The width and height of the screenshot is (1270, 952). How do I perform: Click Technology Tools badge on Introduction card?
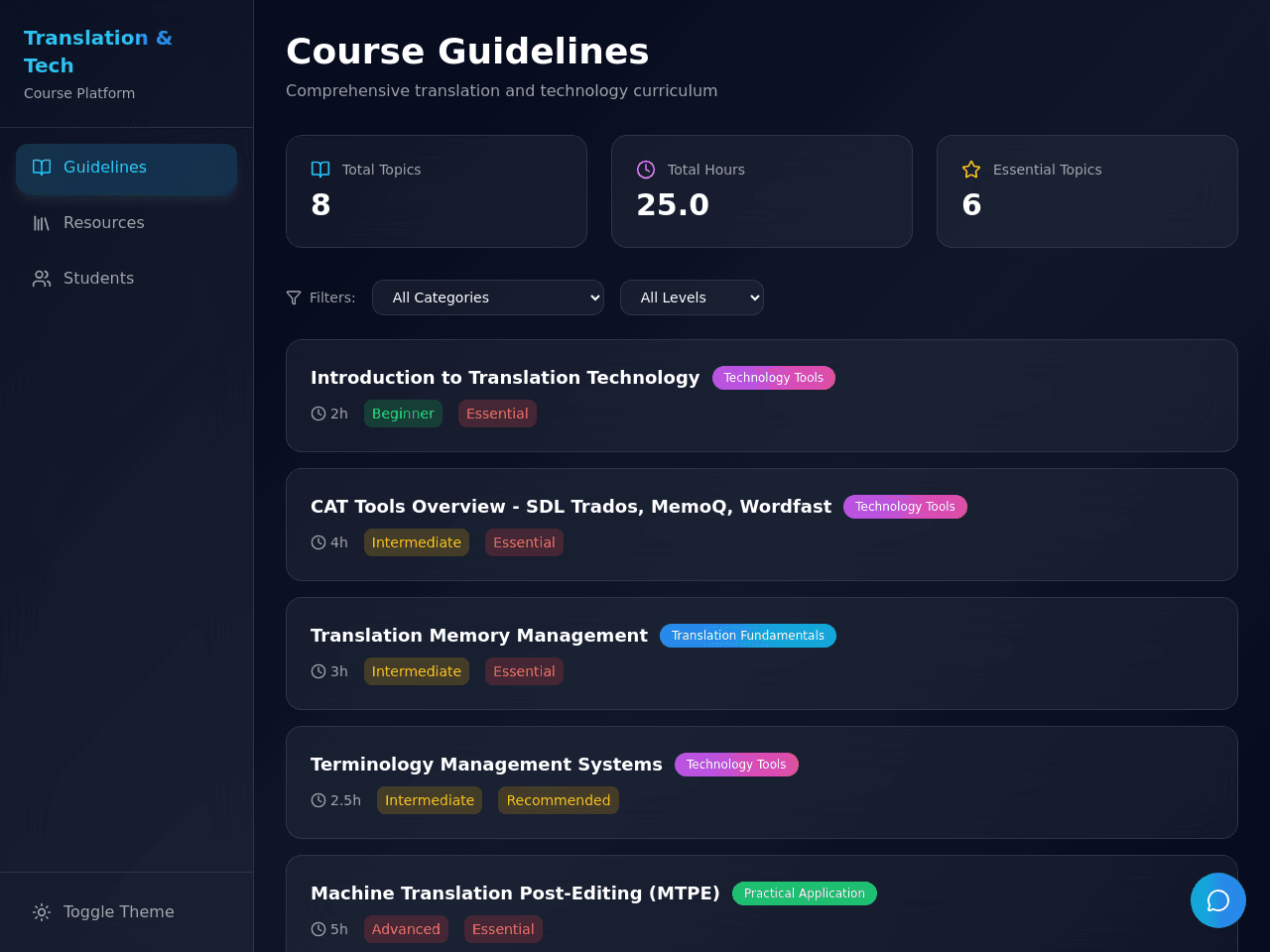pos(774,378)
